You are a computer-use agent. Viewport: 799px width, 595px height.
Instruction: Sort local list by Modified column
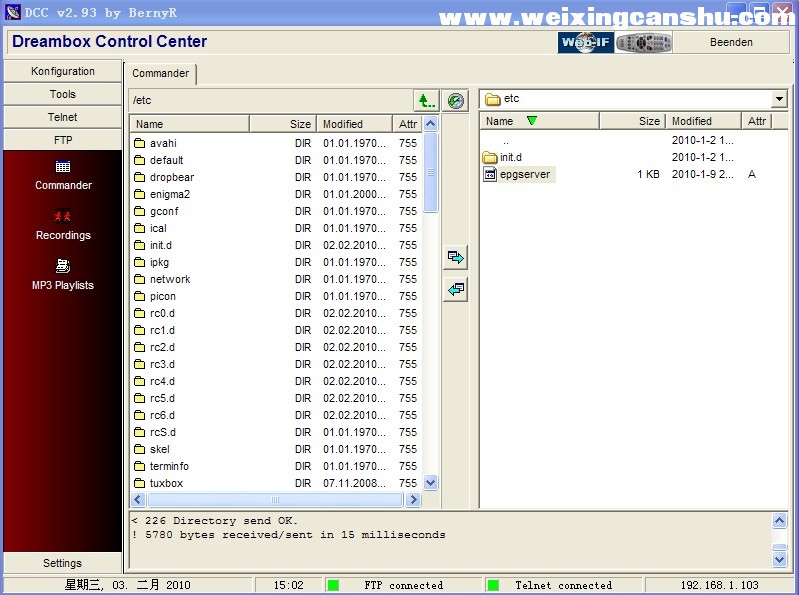[703, 121]
